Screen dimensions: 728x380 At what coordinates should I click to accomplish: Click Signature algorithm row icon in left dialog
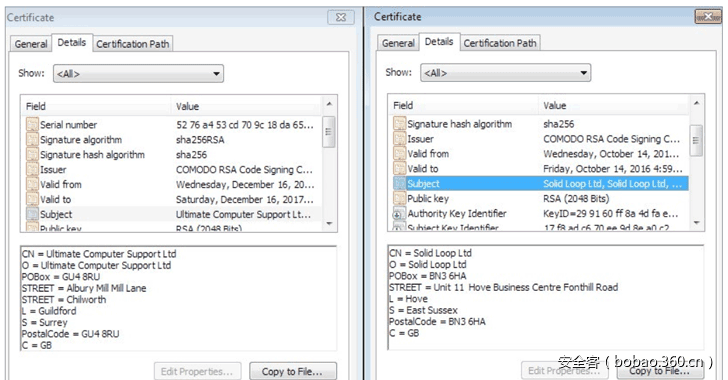pyautogui.click(x=32, y=139)
